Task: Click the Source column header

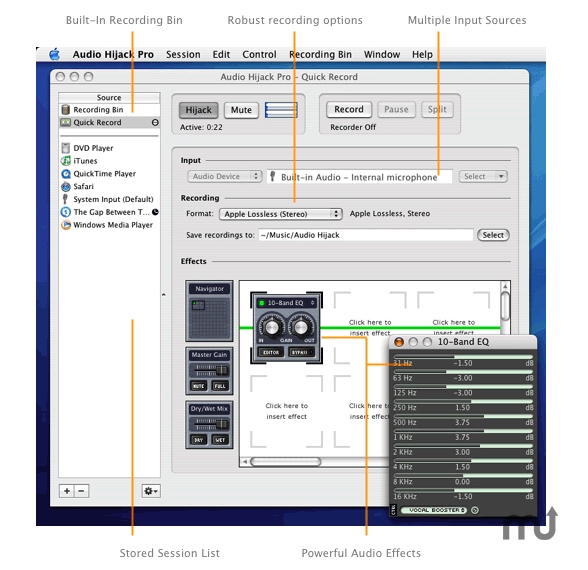Action: [109, 98]
